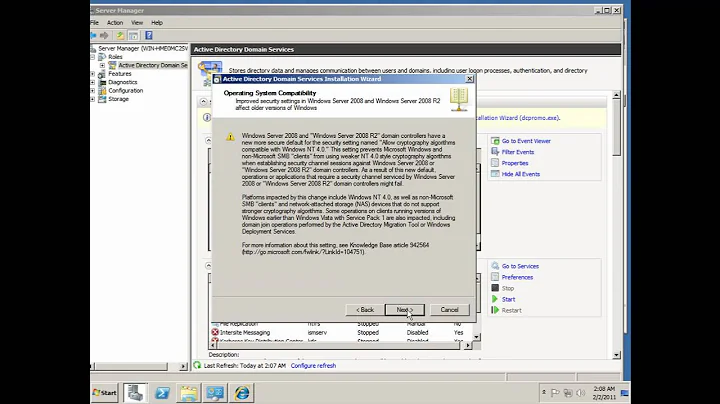720x404 pixels.
Task: Expand the Configuration tree node
Action: point(93,90)
